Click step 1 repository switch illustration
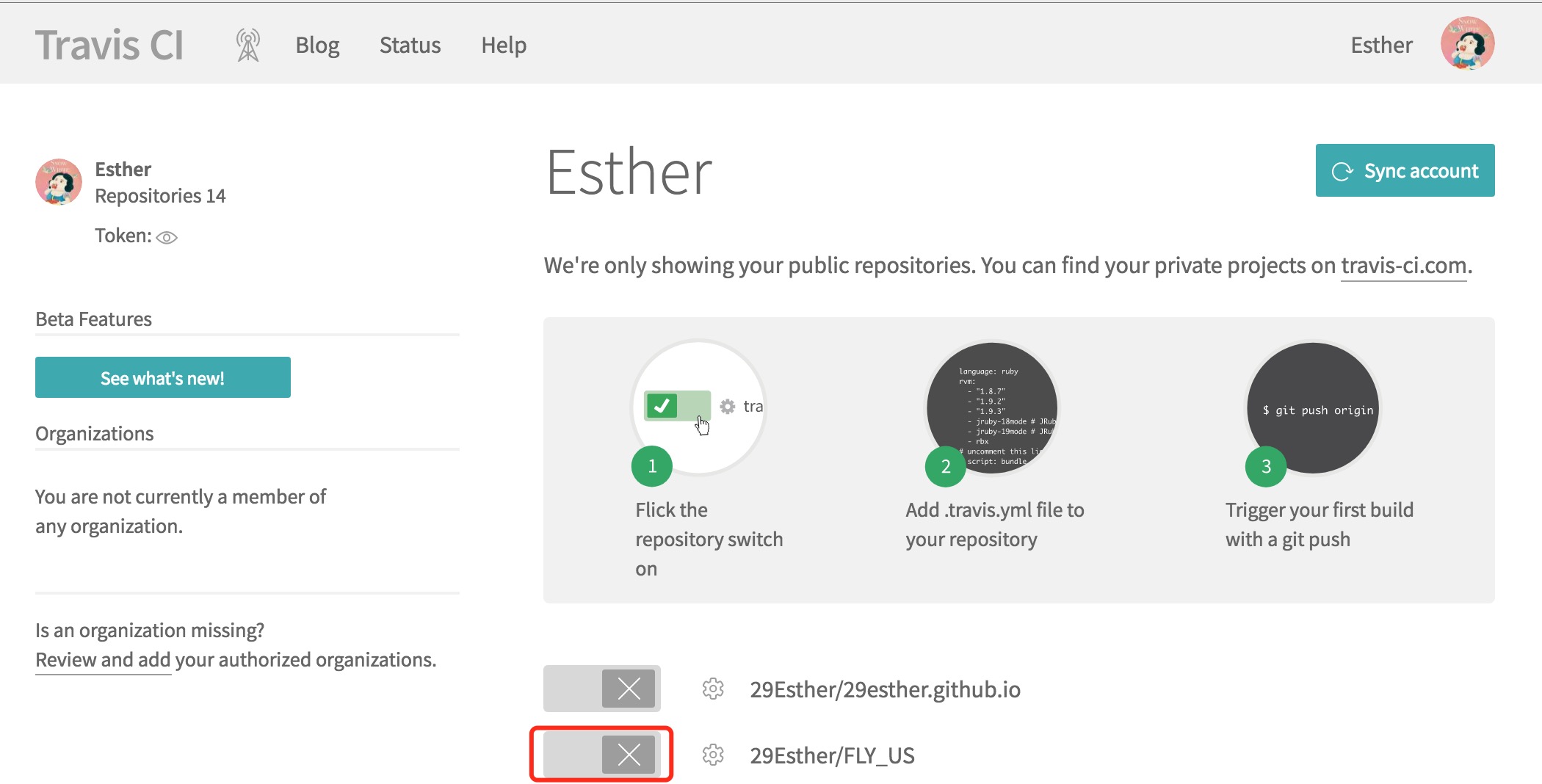 [698, 407]
